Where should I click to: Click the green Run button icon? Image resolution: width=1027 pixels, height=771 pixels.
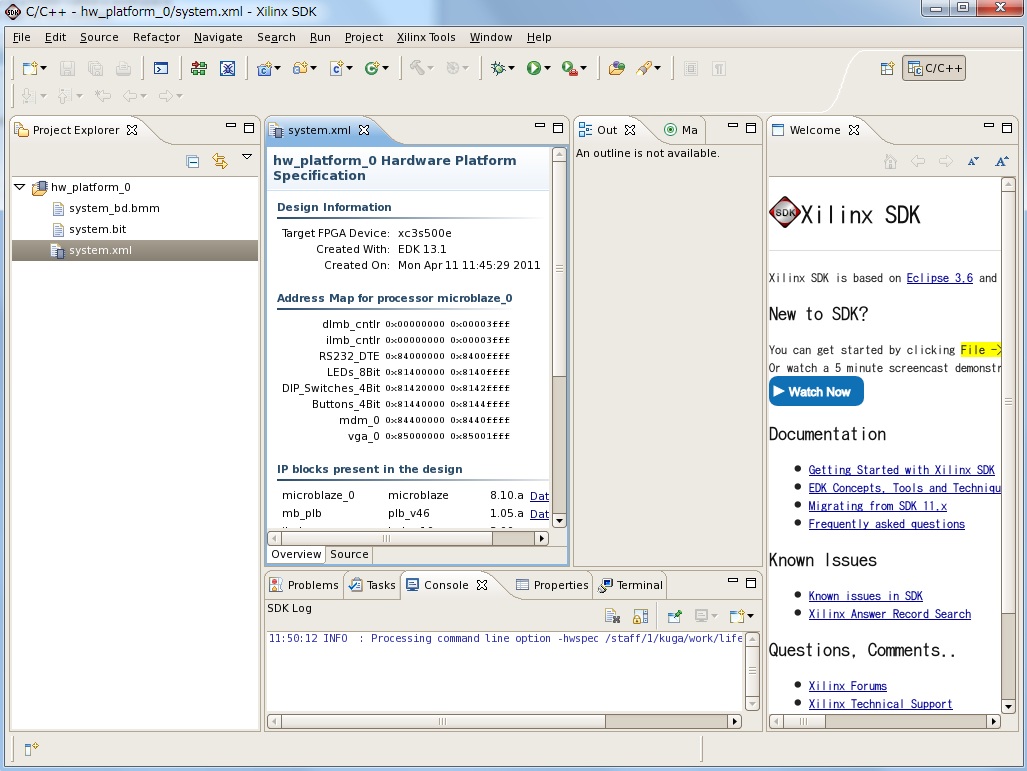coord(534,68)
